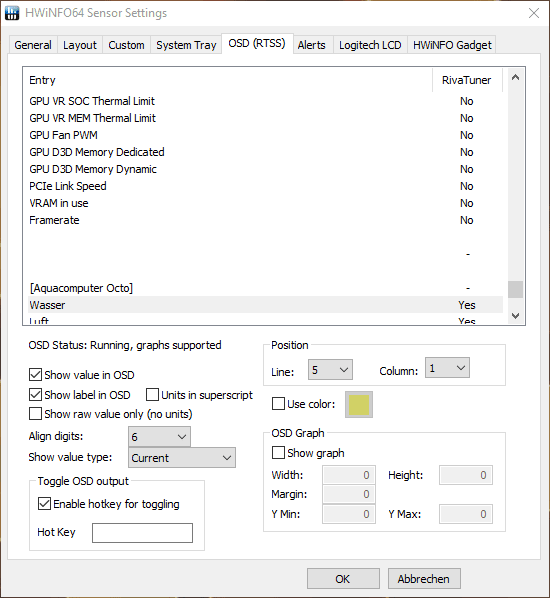Open the Custom tab
550x598 pixels.
tap(126, 45)
